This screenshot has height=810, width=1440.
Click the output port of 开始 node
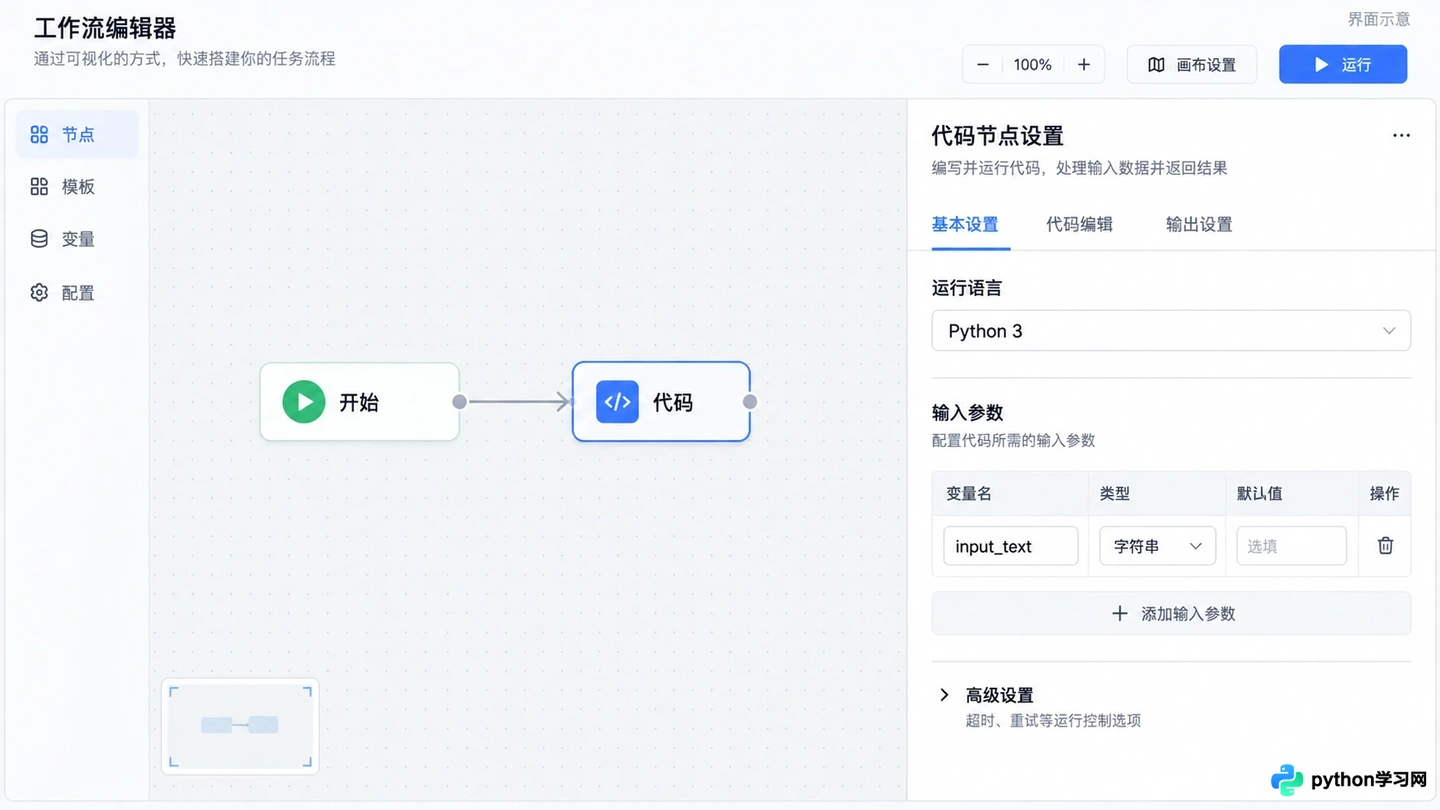tap(459, 402)
